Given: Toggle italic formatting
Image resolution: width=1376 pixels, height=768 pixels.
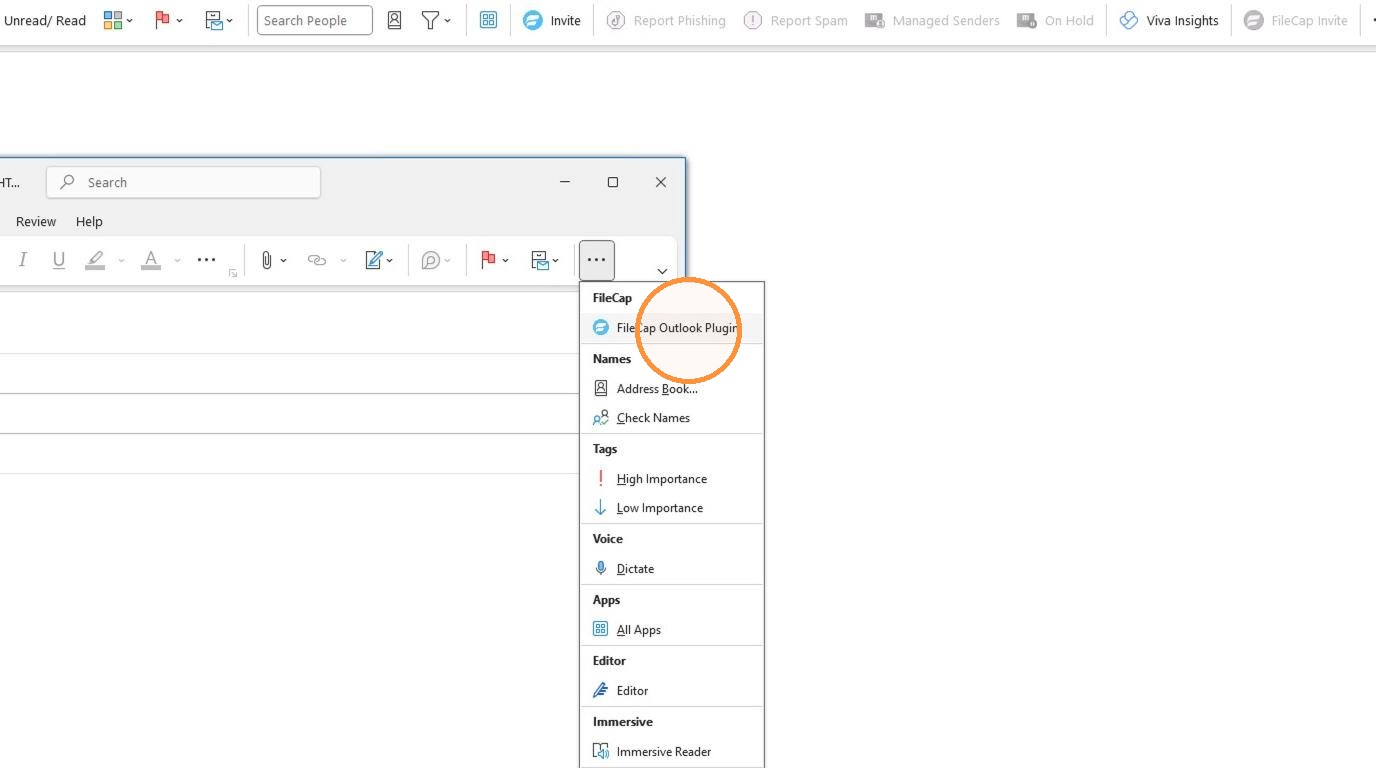Looking at the screenshot, I should click(x=22, y=260).
